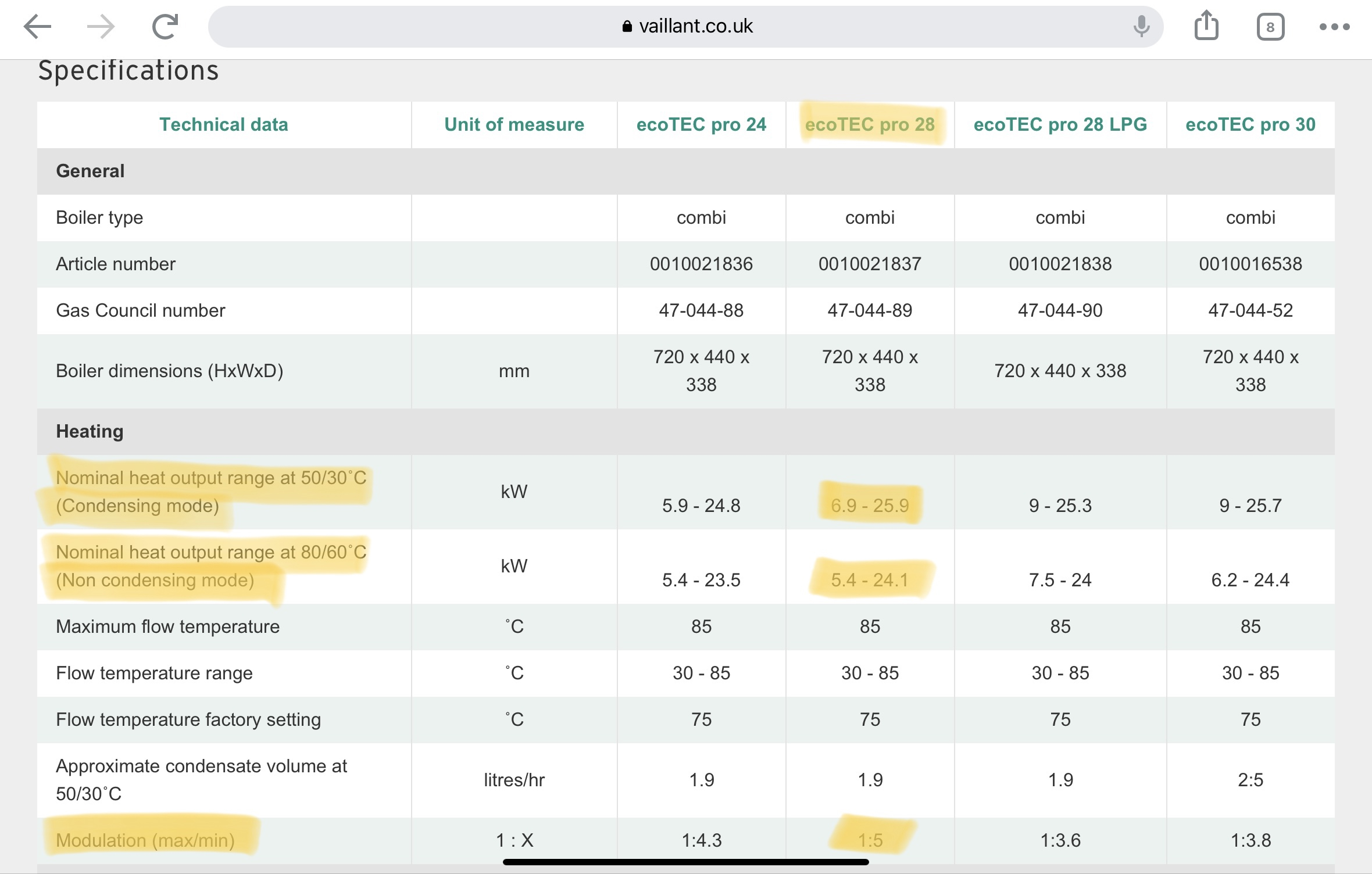Select the ecoTEC pro 24 column header

click(x=701, y=124)
